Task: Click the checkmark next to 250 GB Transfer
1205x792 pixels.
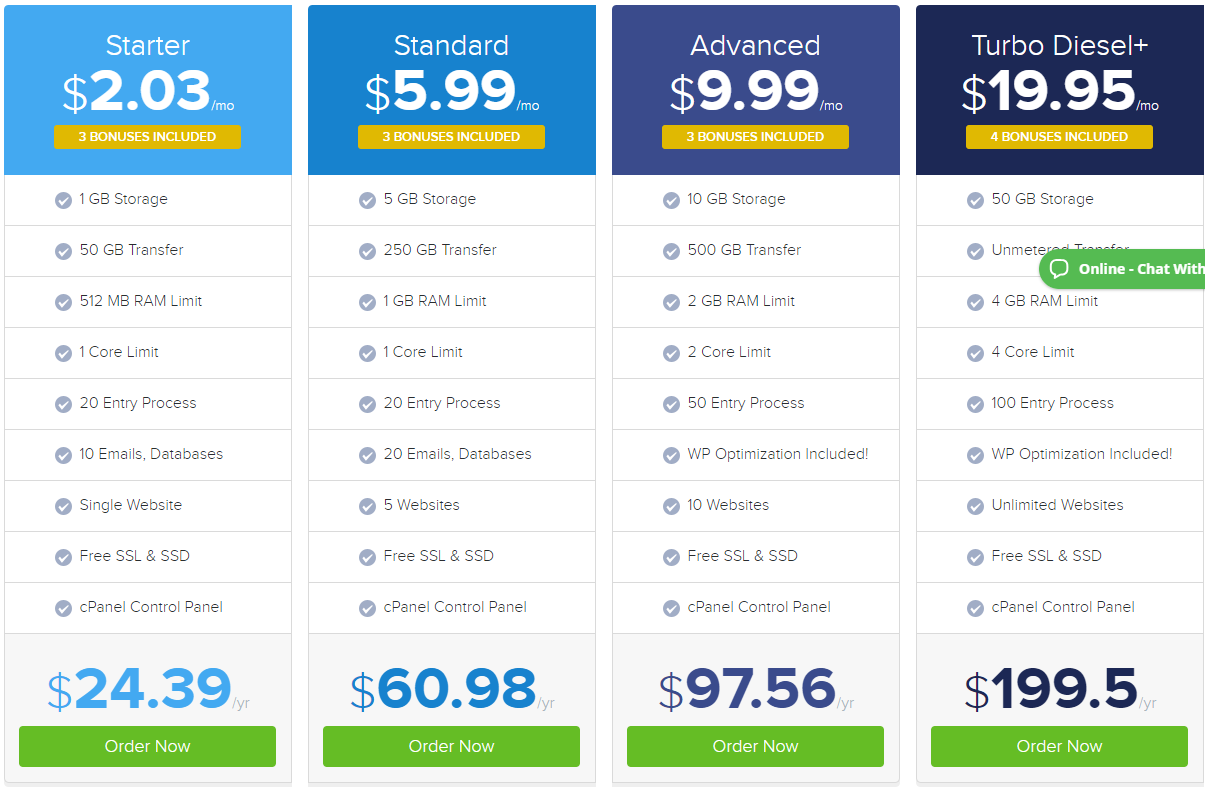Action: [x=367, y=251]
